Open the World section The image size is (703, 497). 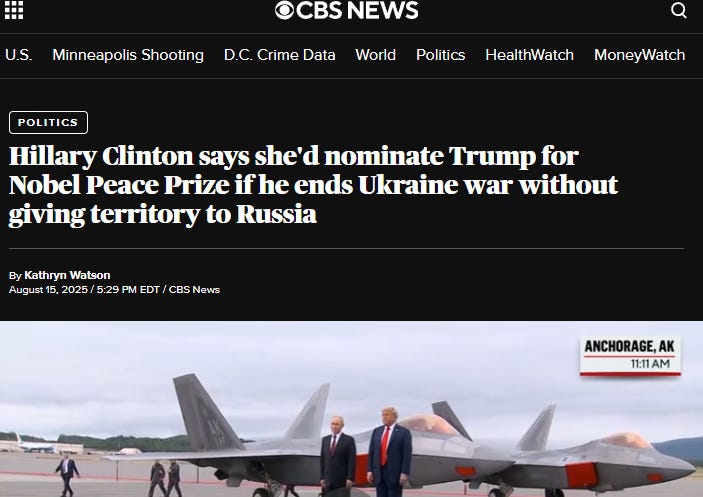click(375, 55)
